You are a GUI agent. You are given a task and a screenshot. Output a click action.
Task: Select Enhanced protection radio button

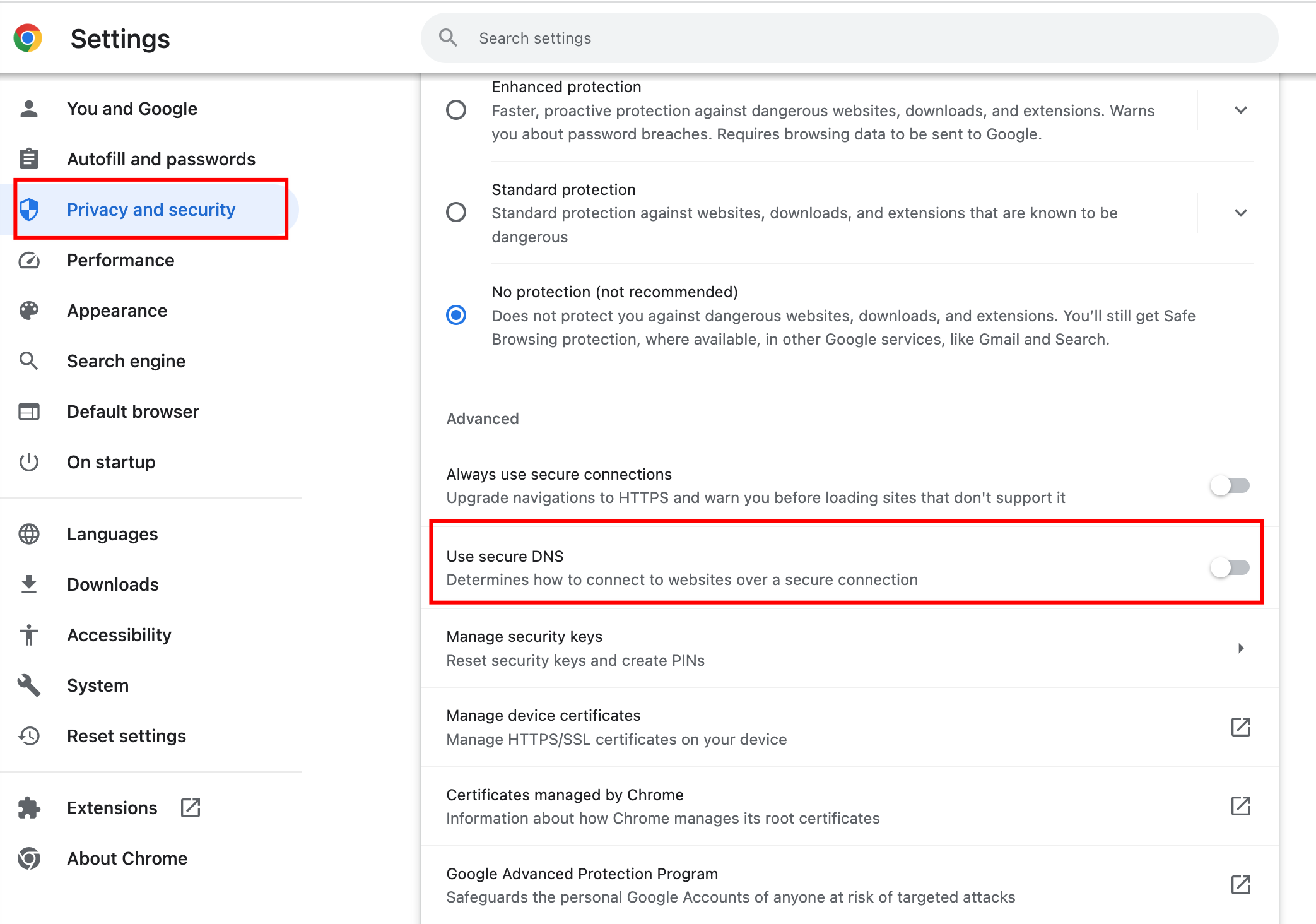[x=456, y=110]
